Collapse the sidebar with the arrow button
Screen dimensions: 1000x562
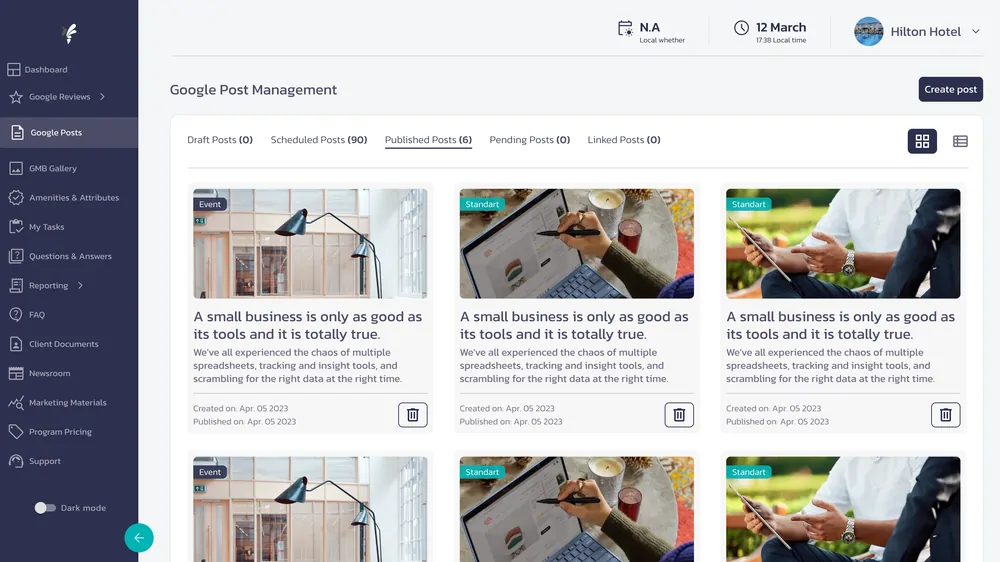[x=139, y=538]
